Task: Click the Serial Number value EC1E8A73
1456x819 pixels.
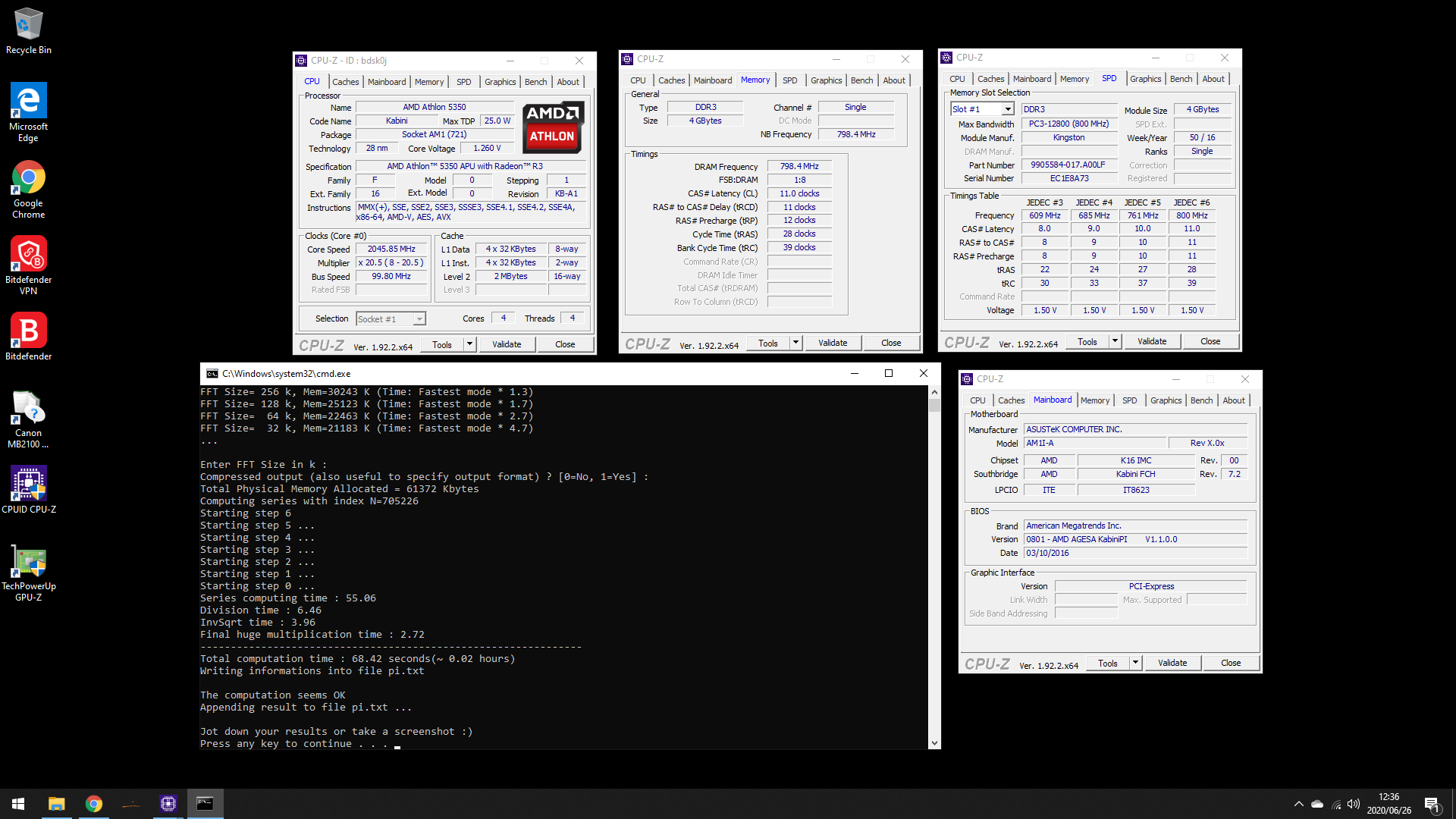Action: [x=1069, y=178]
